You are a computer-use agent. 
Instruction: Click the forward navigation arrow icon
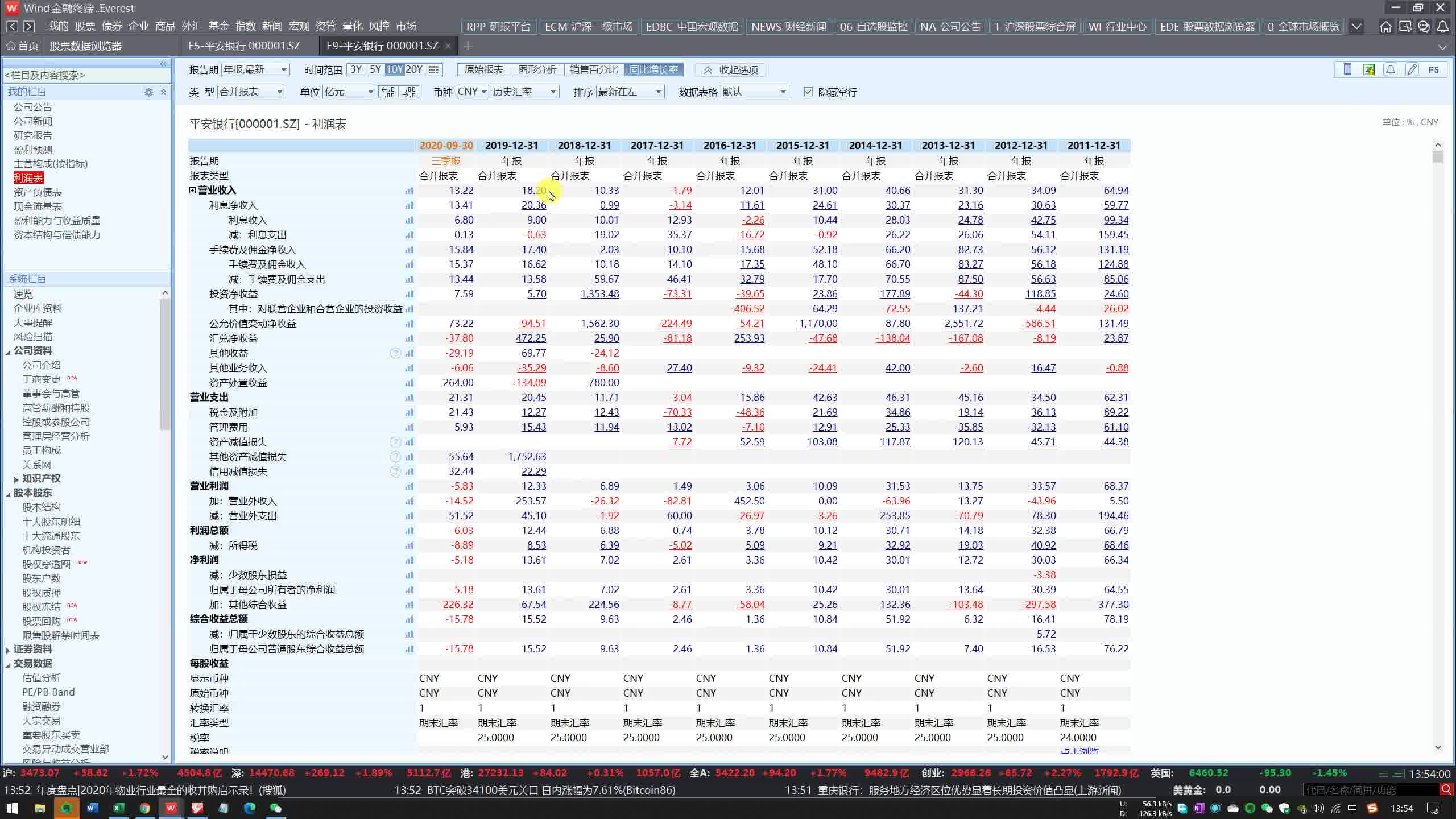pos(29,26)
